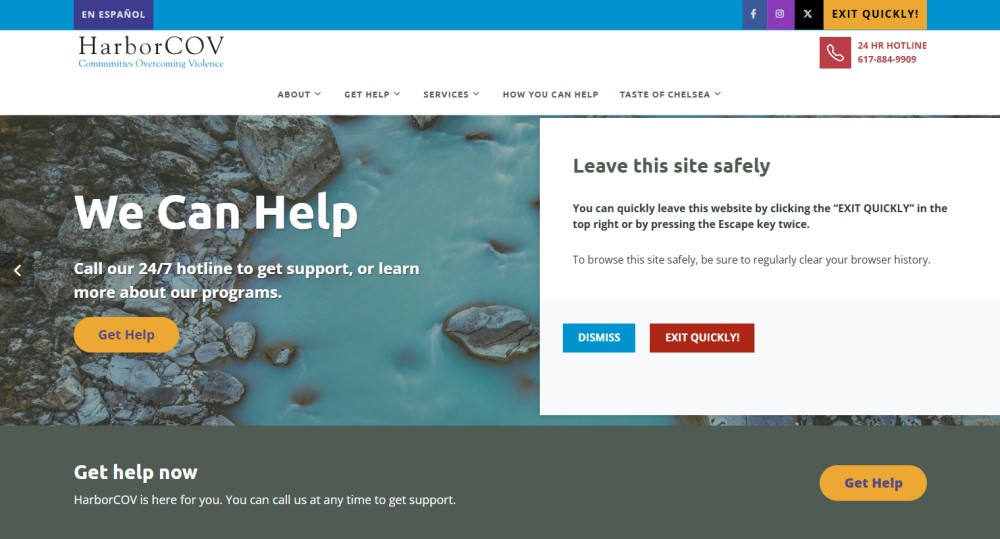Image resolution: width=1000 pixels, height=539 pixels.
Task: Click the red EXIT QUICKLY! popup button
Action: [x=702, y=337]
